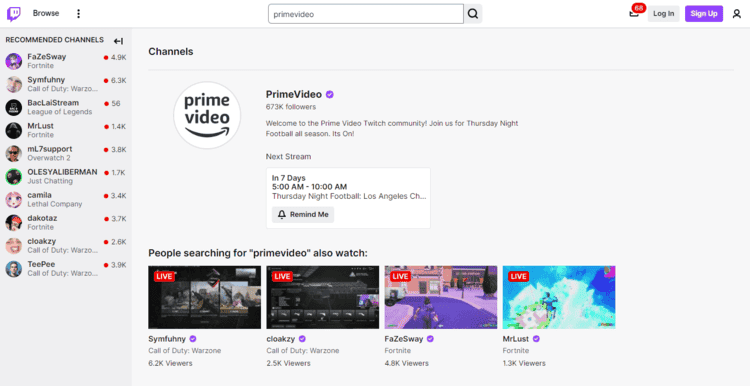Click Remind Me for next stream

coord(303,215)
